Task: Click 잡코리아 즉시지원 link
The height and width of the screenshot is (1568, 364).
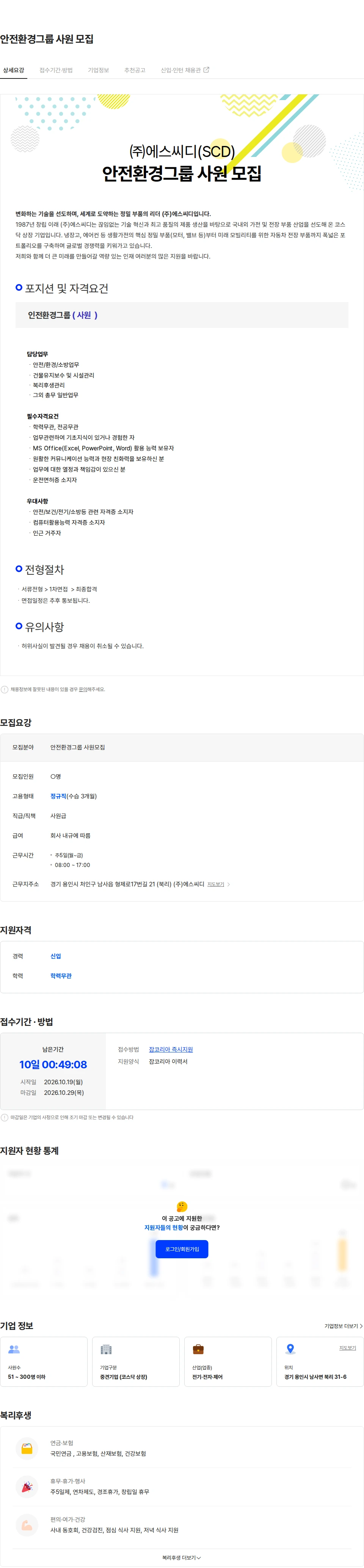Action: 170,1049
